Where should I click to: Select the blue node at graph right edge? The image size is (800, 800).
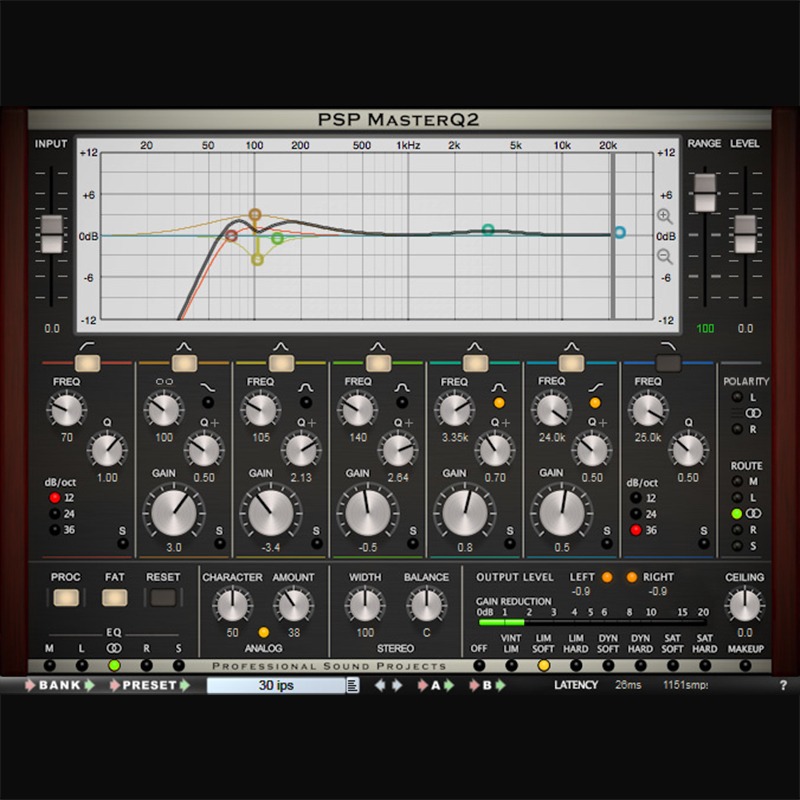(619, 232)
